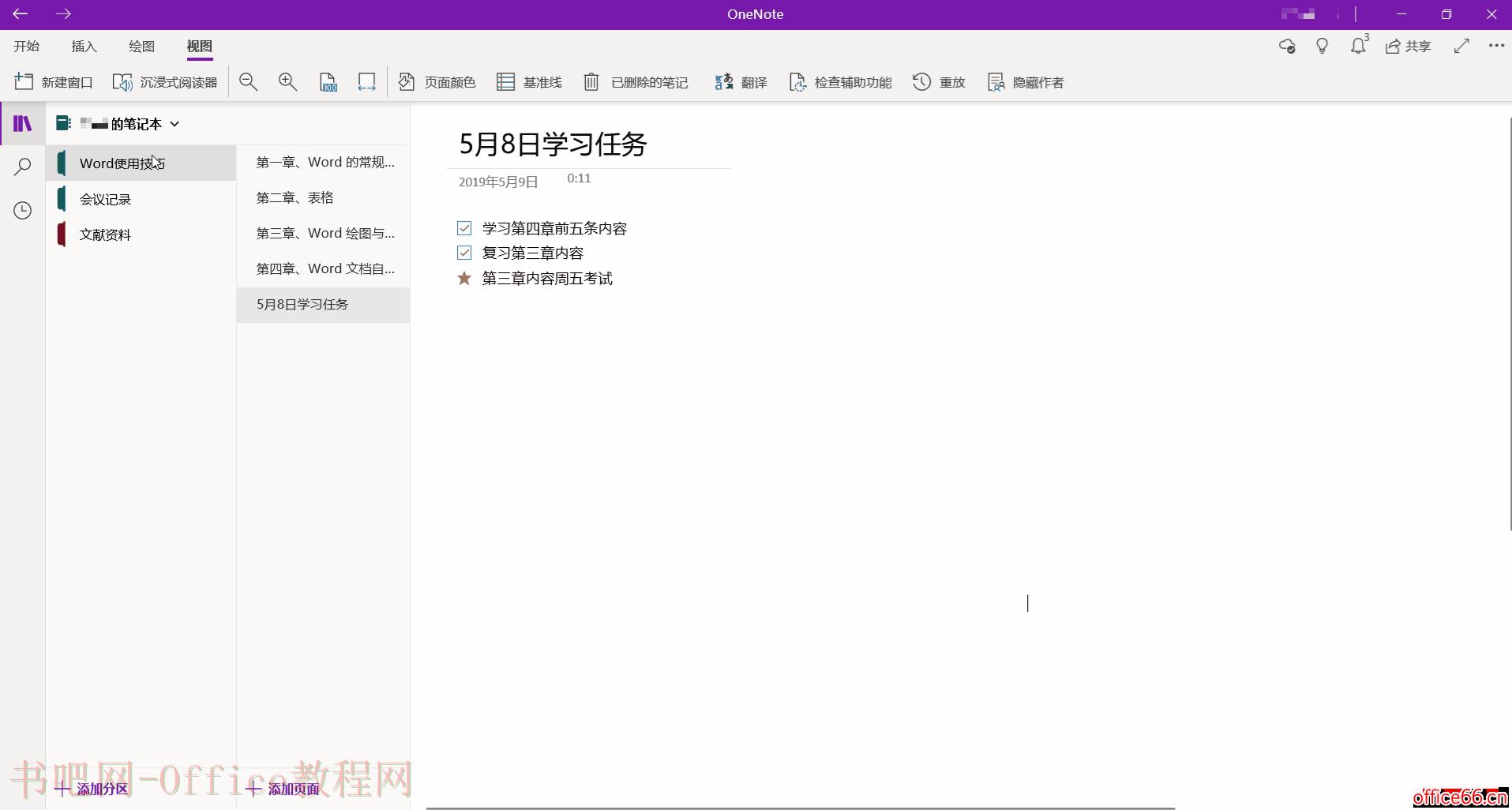Open the notebooks navigation icon in sidebar

pyautogui.click(x=22, y=124)
